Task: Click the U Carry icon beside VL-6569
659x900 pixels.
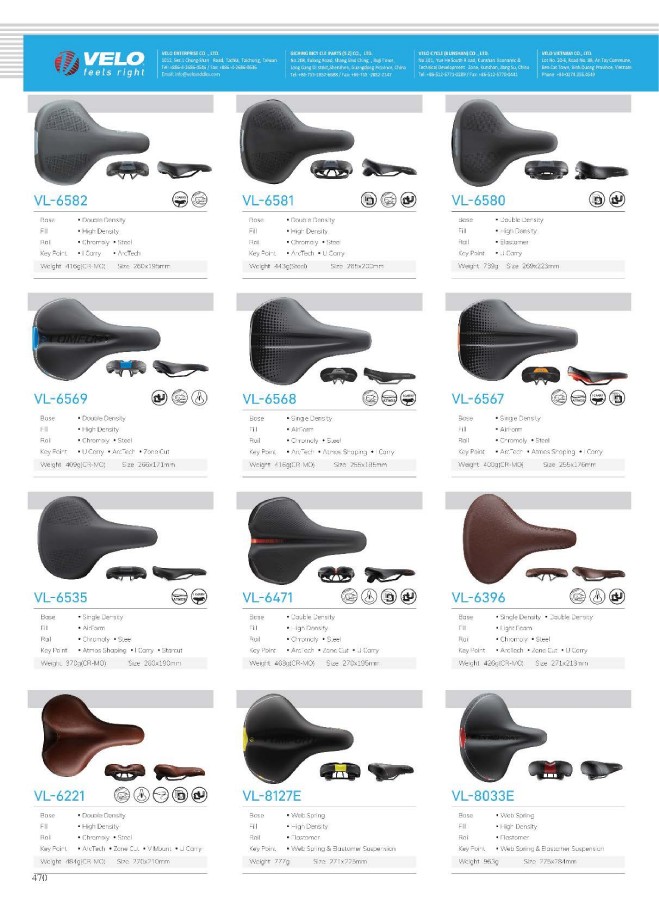Action: 159,398
